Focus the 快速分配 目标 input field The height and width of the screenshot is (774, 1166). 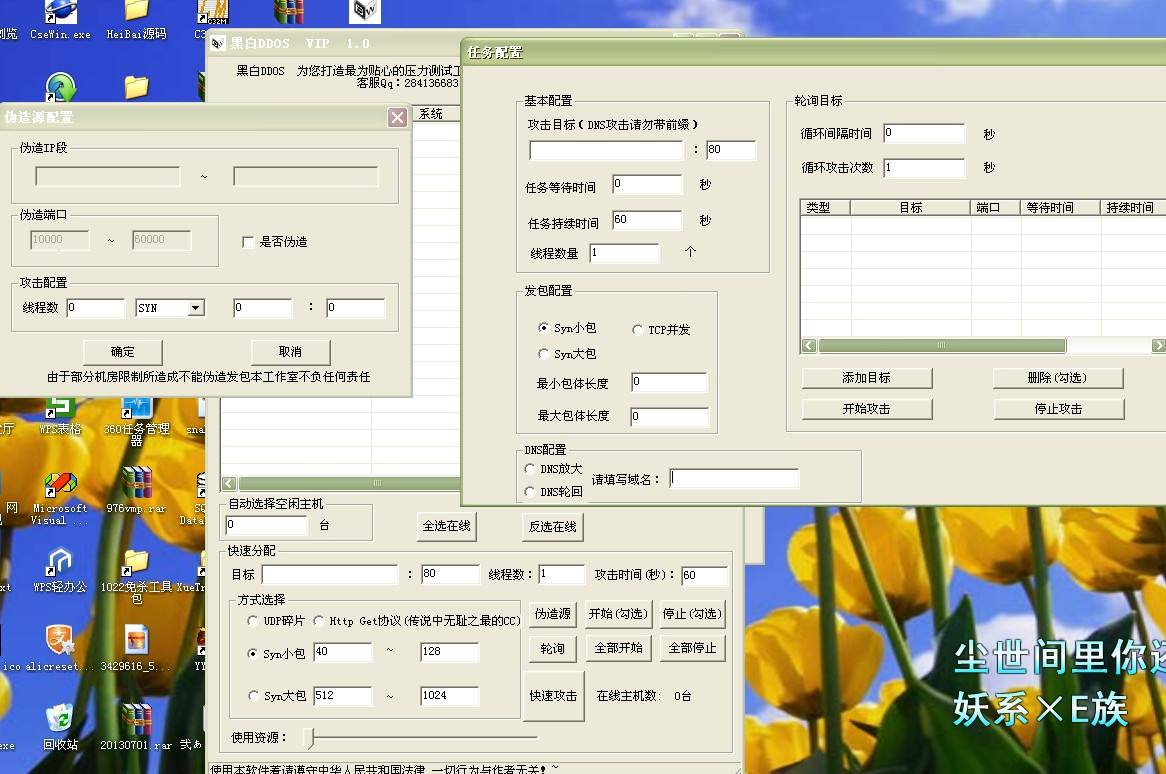[x=330, y=575]
